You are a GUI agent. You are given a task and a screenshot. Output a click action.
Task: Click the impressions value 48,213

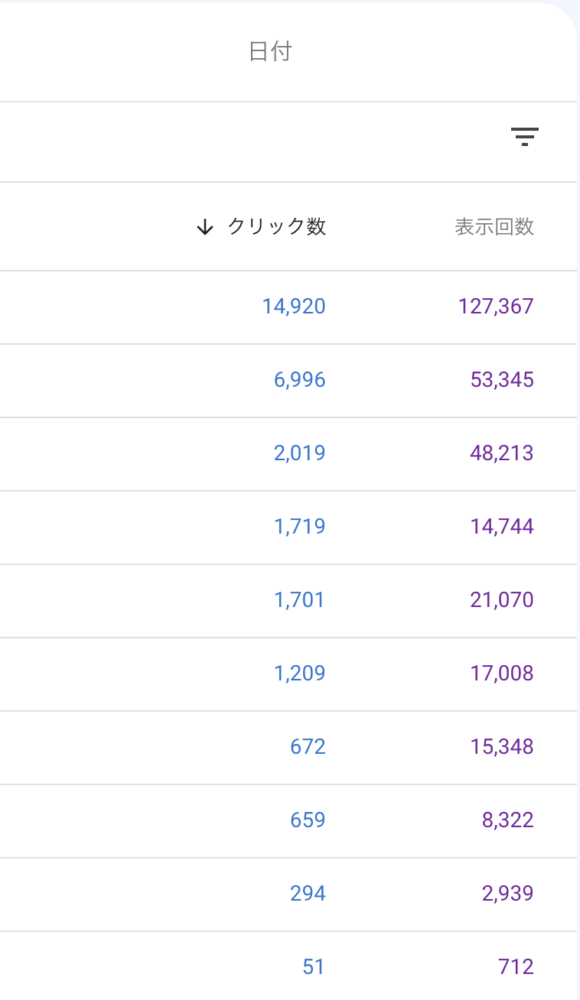click(502, 453)
